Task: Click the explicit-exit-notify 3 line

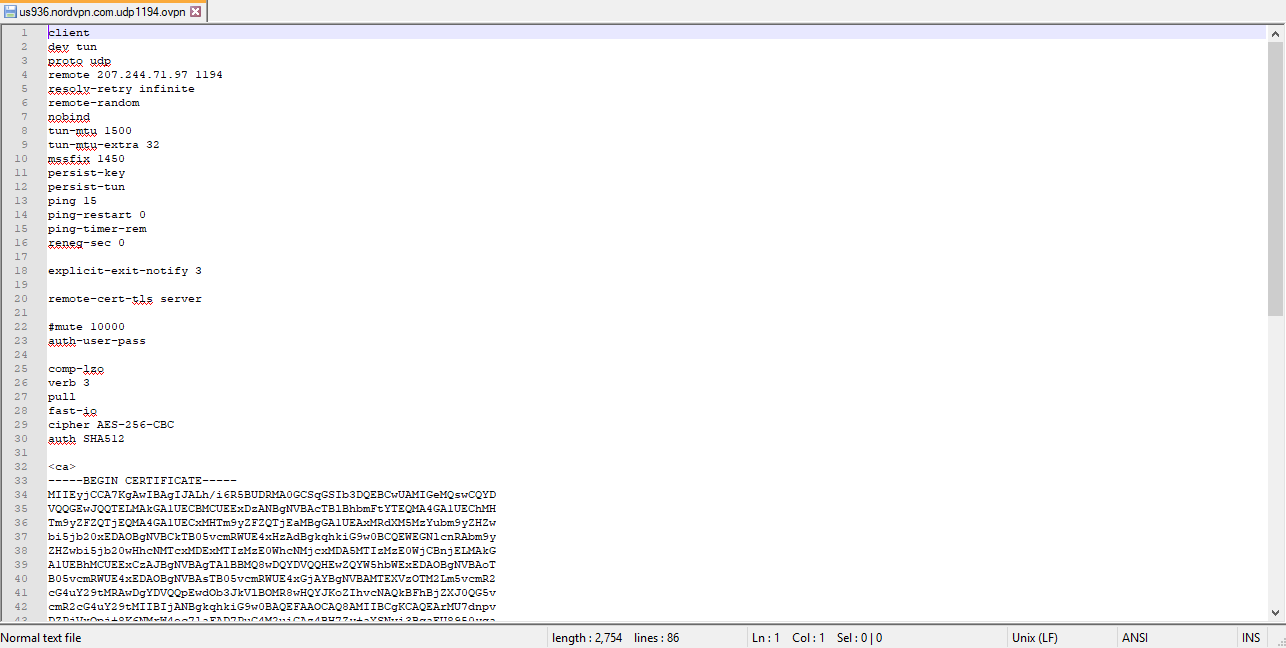Action: coord(123,270)
